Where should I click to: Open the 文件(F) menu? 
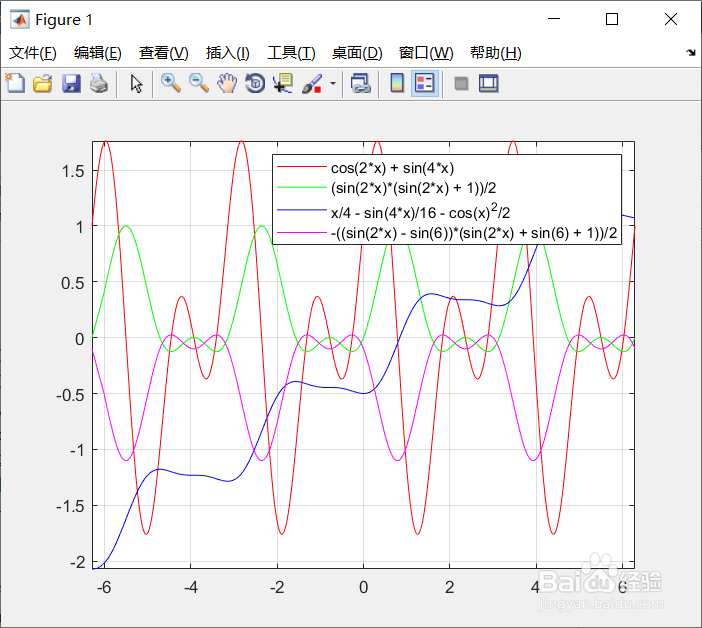click(x=33, y=53)
